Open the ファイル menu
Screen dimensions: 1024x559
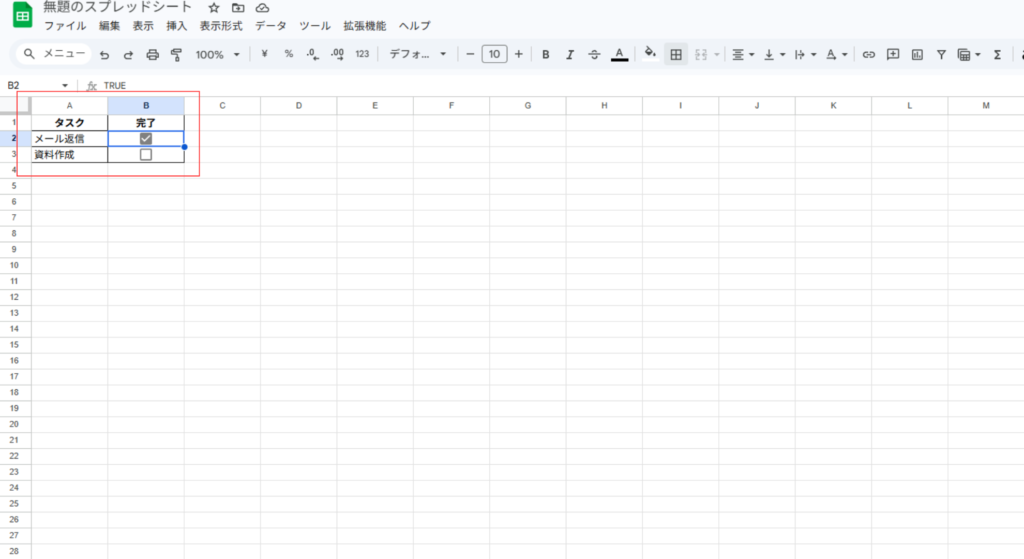tap(65, 26)
